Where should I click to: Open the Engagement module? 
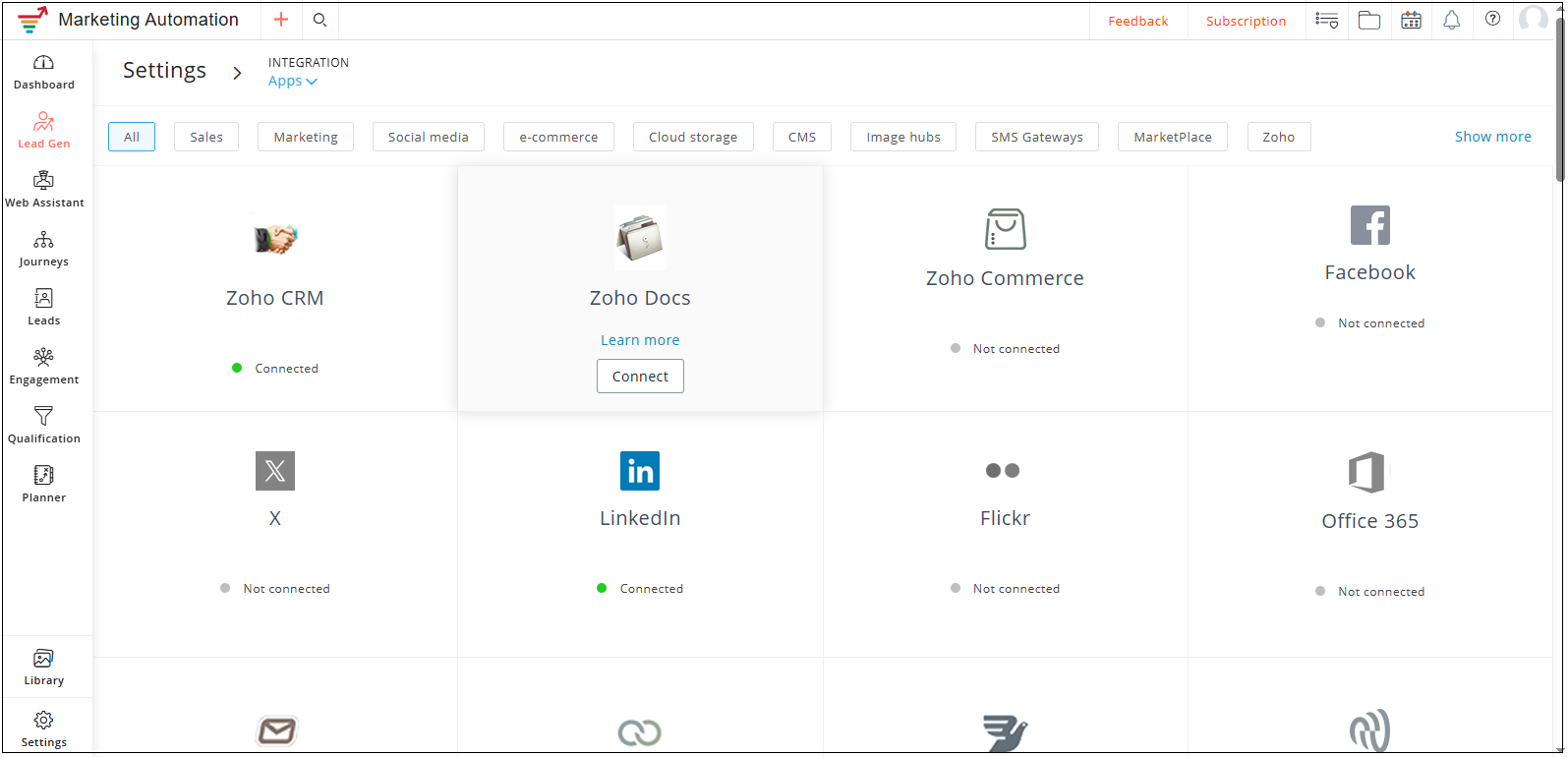click(x=44, y=367)
